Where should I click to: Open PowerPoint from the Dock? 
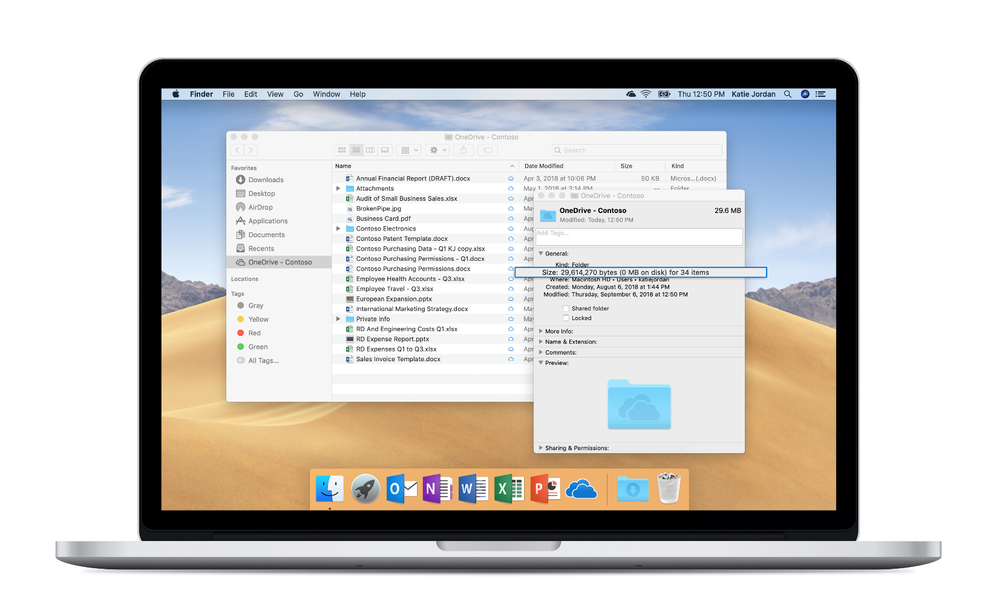tap(545, 489)
